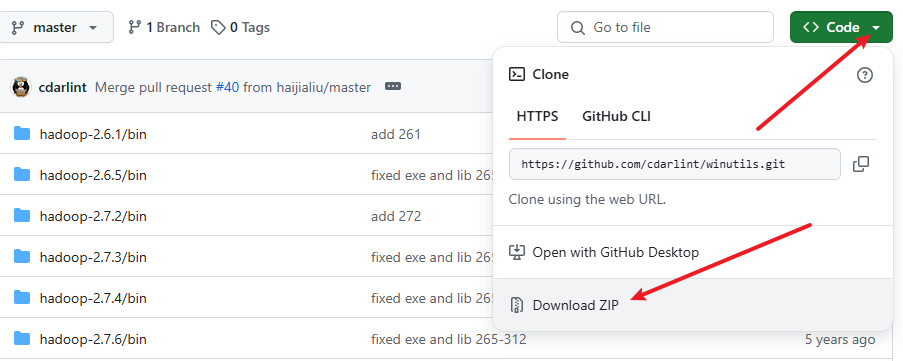Open the cdarlint author link

[x=62, y=88]
